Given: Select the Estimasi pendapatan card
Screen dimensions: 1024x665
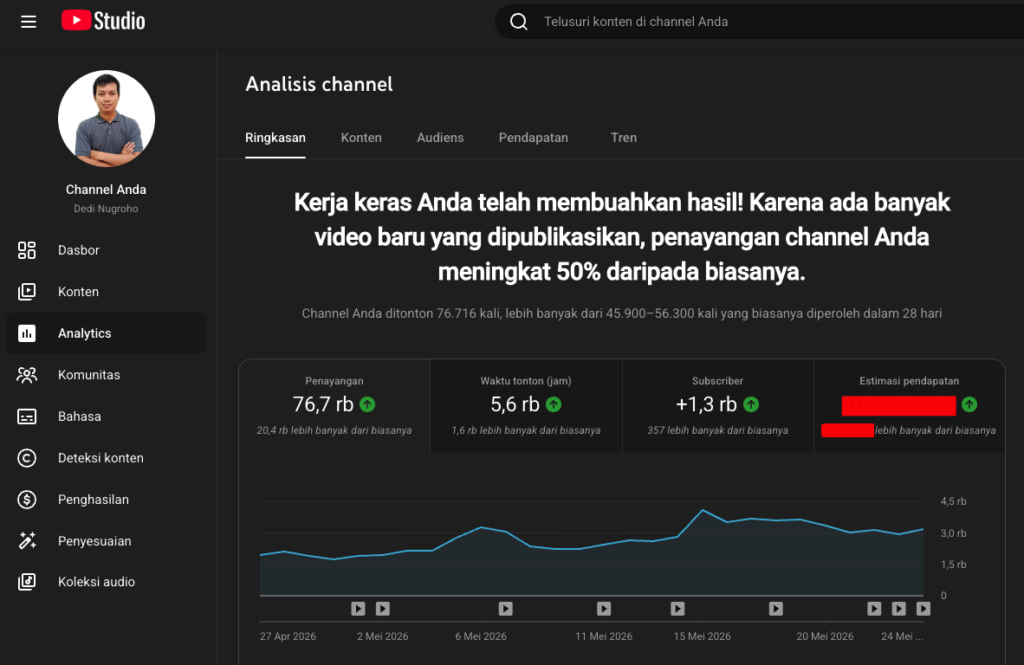Looking at the screenshot, I should [x=909, y=406].
